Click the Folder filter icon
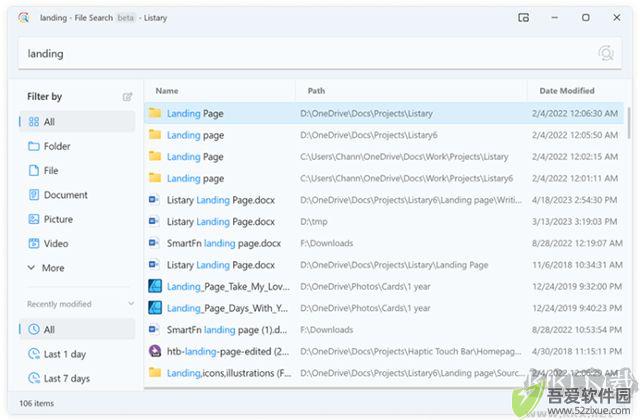The image size is (640, 420). coord(34,146)
